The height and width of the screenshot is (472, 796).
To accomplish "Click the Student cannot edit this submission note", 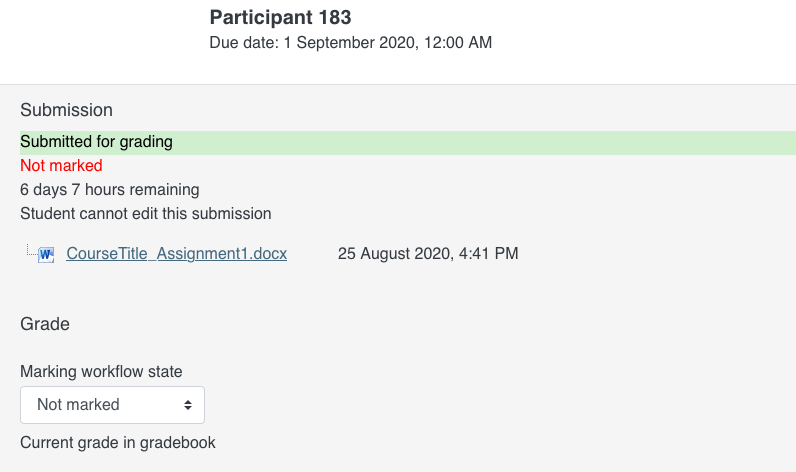I will point(145,214).
